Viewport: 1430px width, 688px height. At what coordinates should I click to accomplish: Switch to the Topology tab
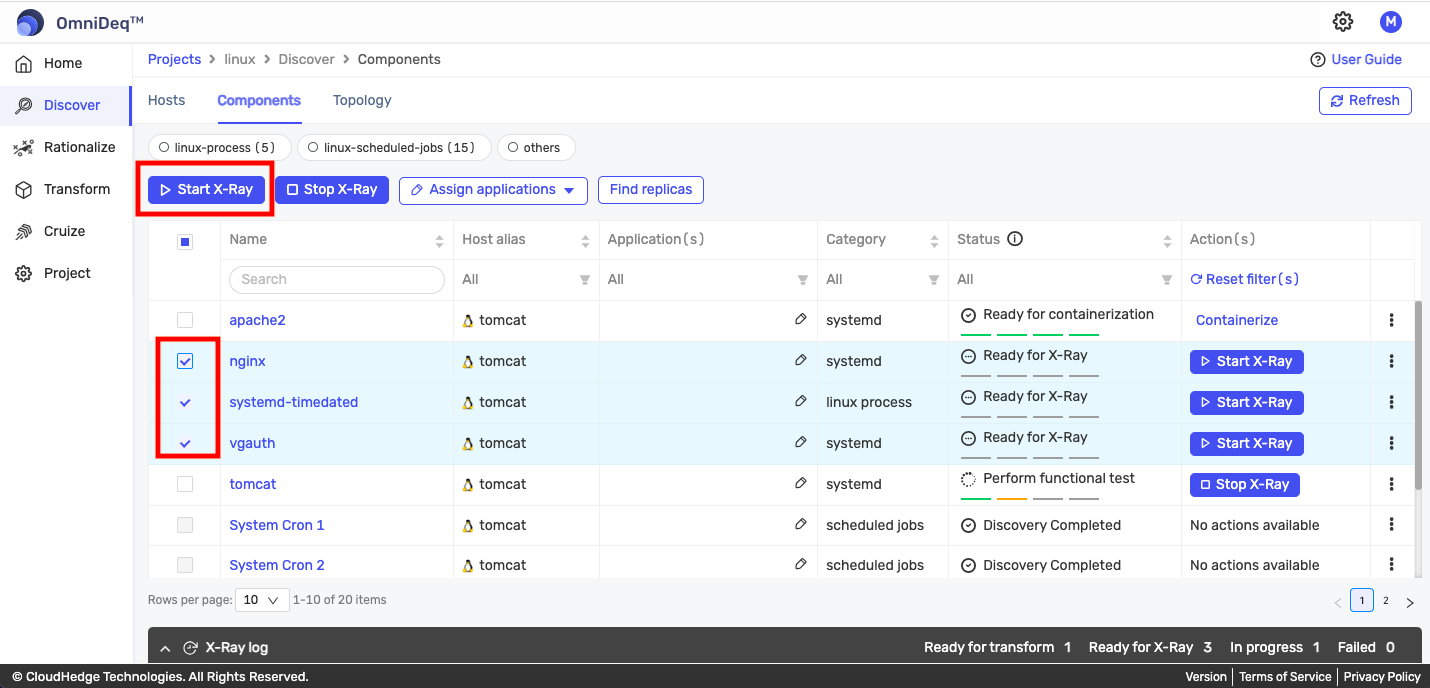tap(362, 100)
